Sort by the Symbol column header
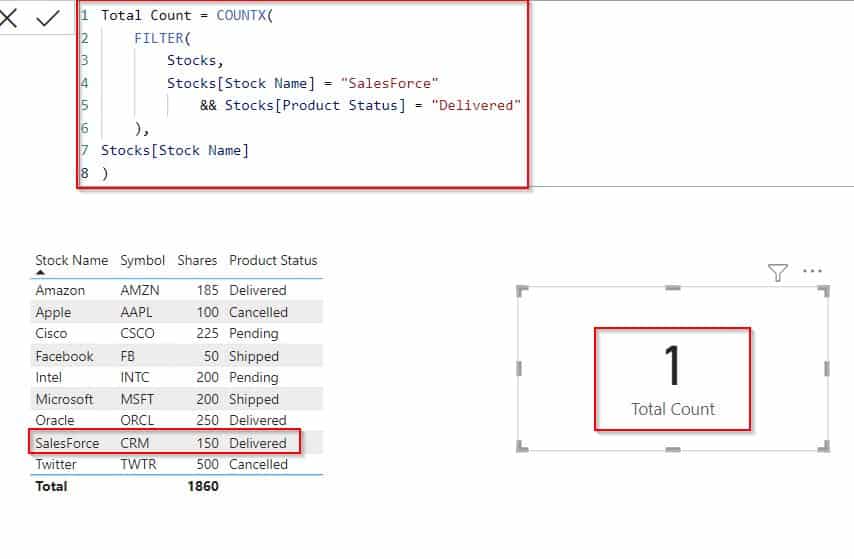 (142, 260)
